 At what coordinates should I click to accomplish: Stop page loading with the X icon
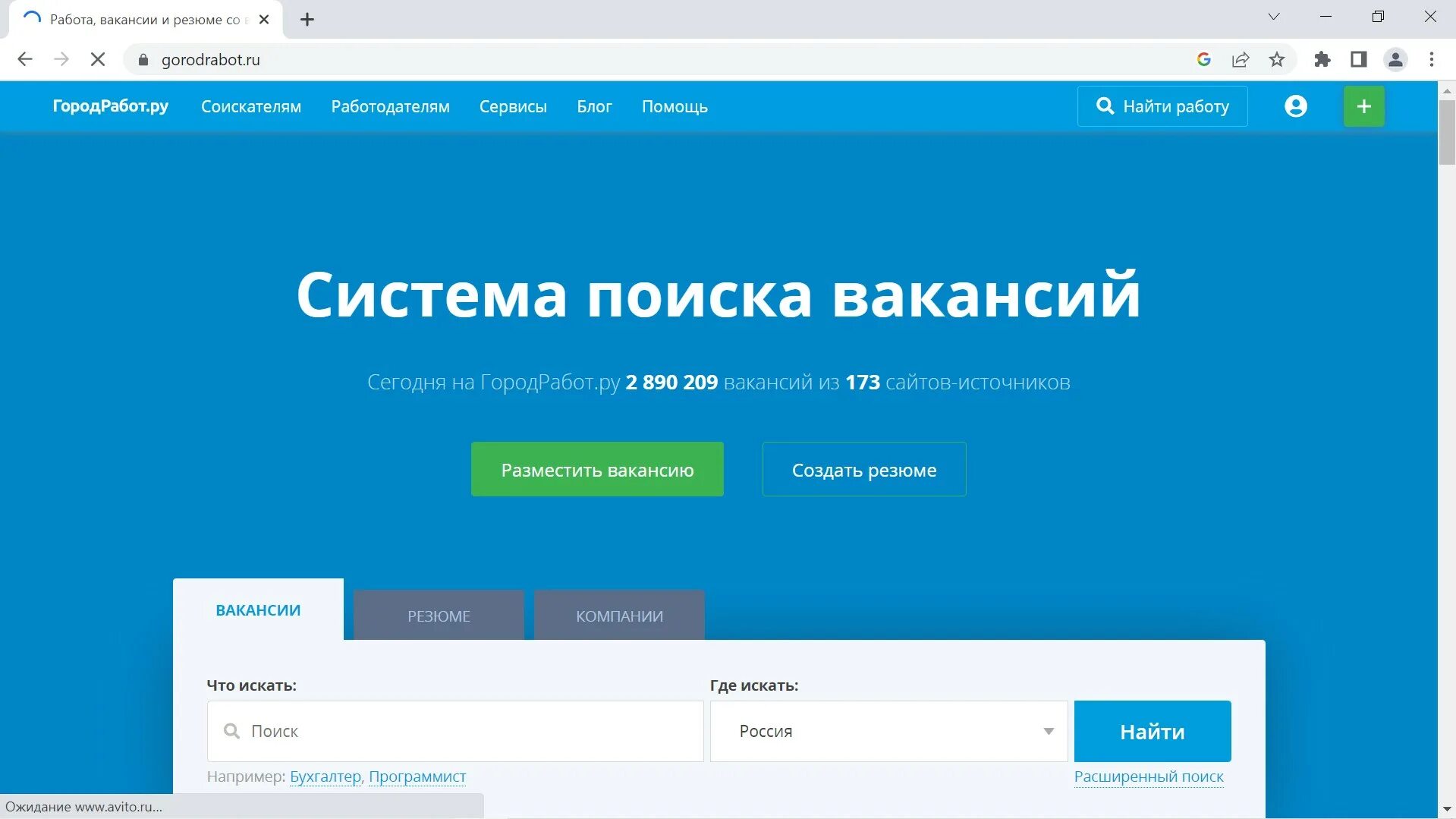98,59
